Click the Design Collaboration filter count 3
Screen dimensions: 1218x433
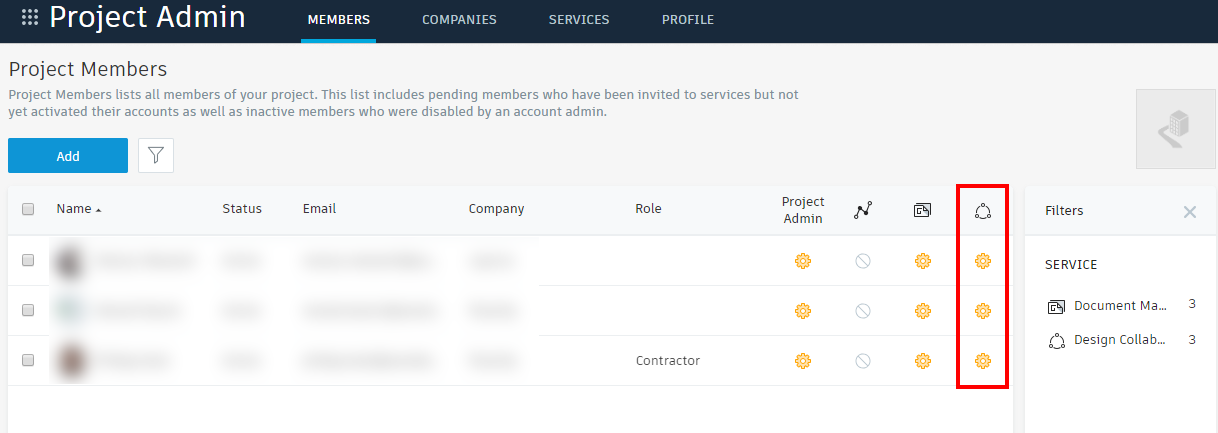pyautogui.click(x=1192, y=339)
